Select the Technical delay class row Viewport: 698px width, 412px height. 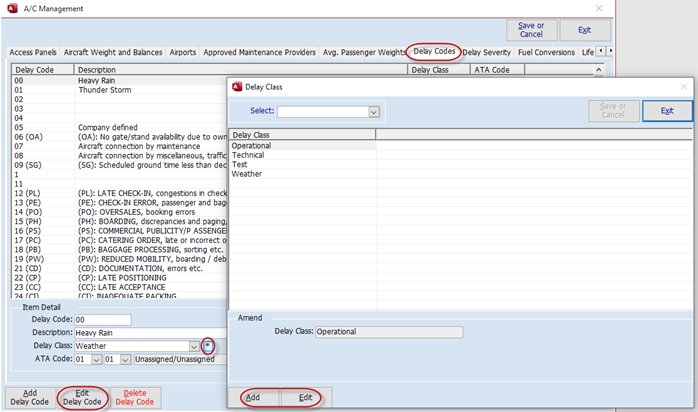pos(250,155)
